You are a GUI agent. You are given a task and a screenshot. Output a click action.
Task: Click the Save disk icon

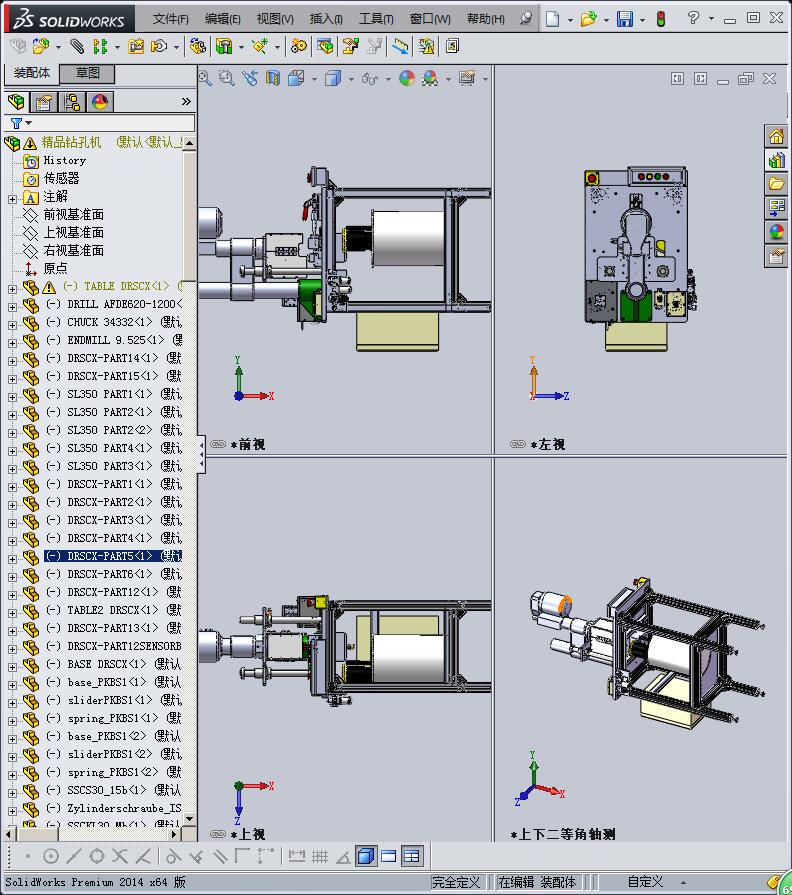pos(625,19)
